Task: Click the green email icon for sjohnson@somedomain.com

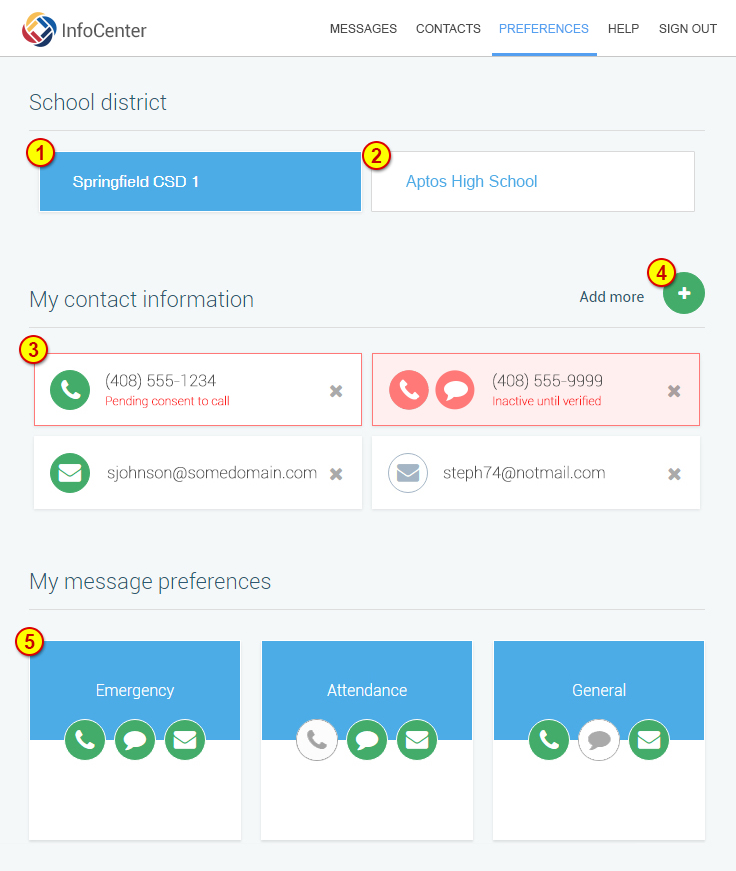Action: (x=70, y=473)
